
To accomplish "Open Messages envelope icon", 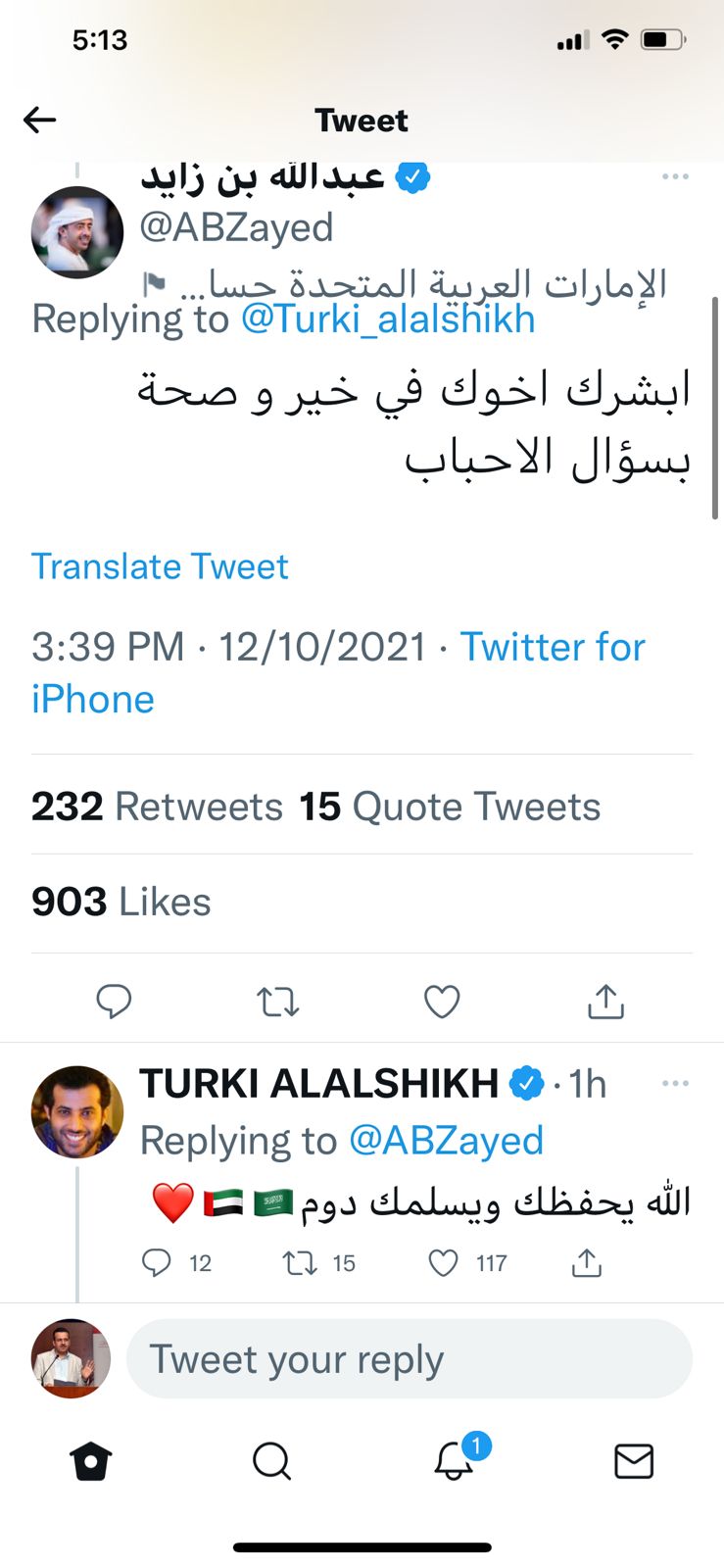I will [x=633, y=1461].
